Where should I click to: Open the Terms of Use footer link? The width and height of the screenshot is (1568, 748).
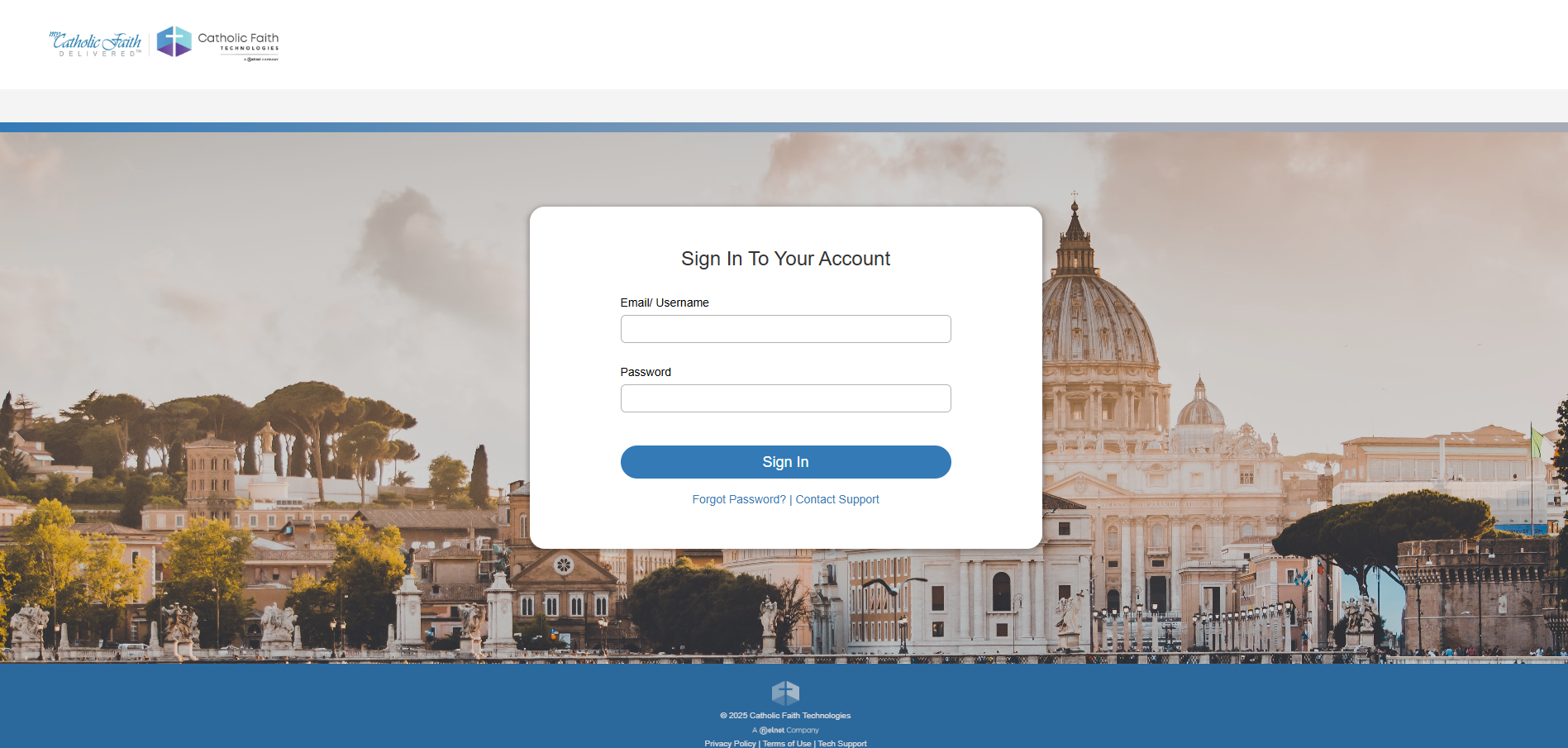pos(787,744)
